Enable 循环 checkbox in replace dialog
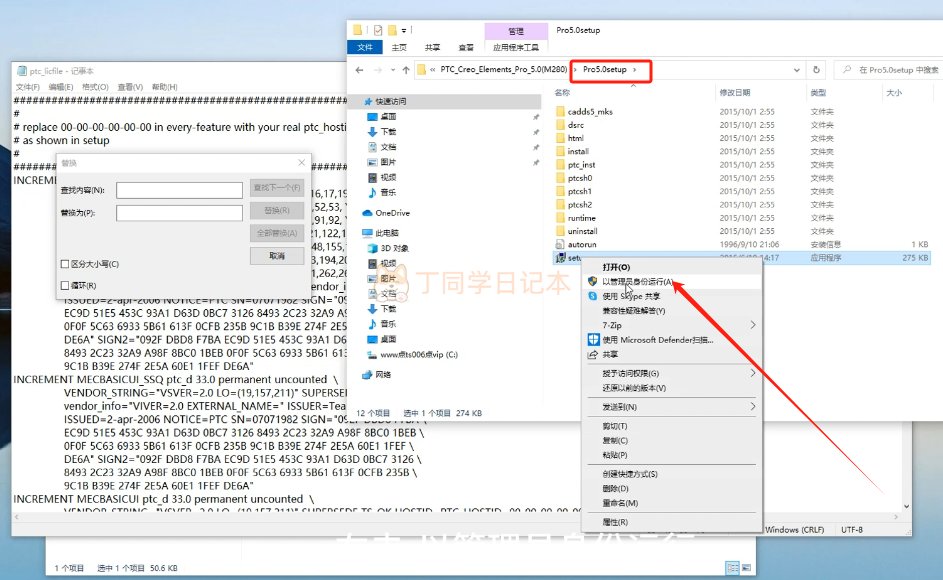943x580 pixels. coord(65,285)
